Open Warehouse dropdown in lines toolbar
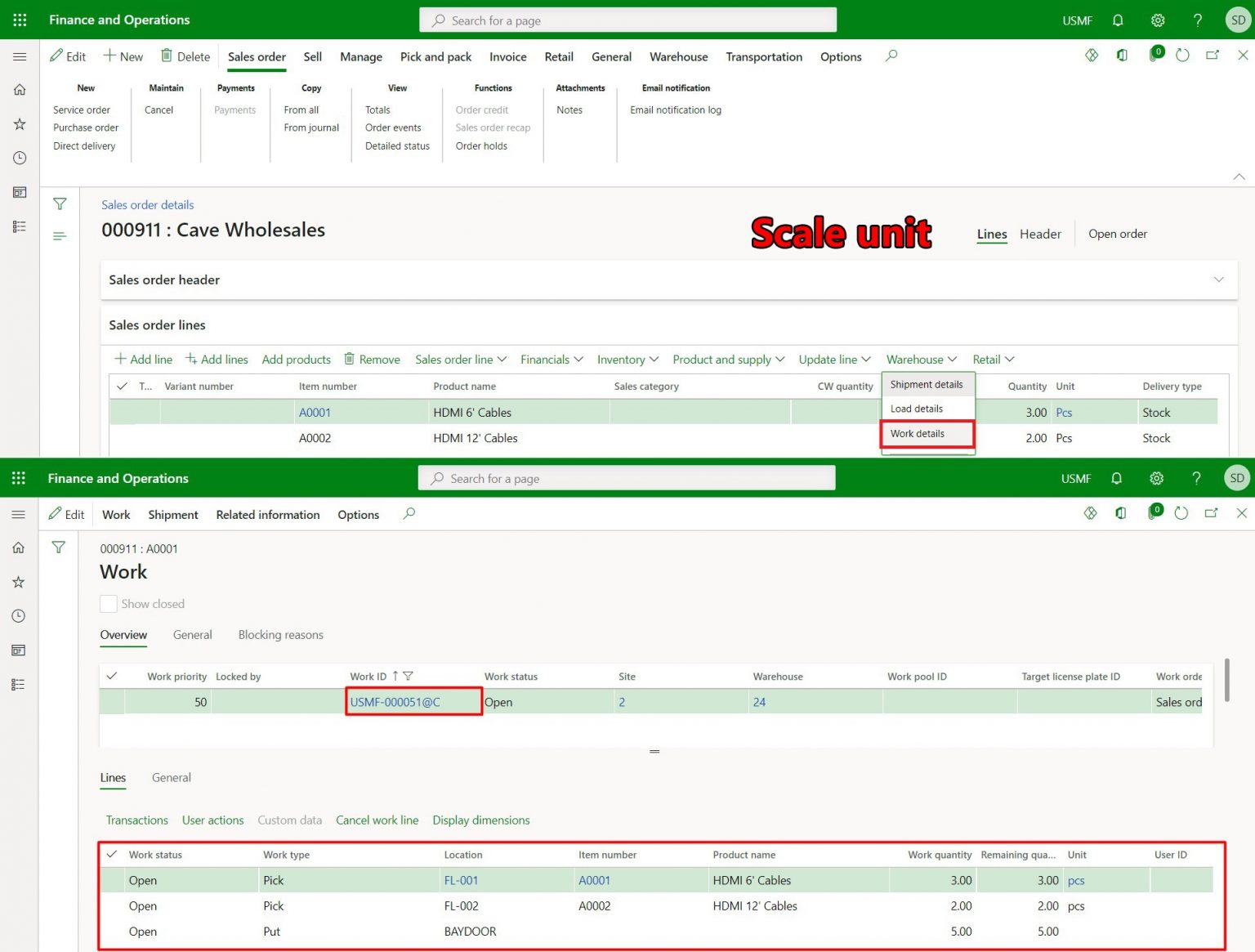 click(921, 360)
